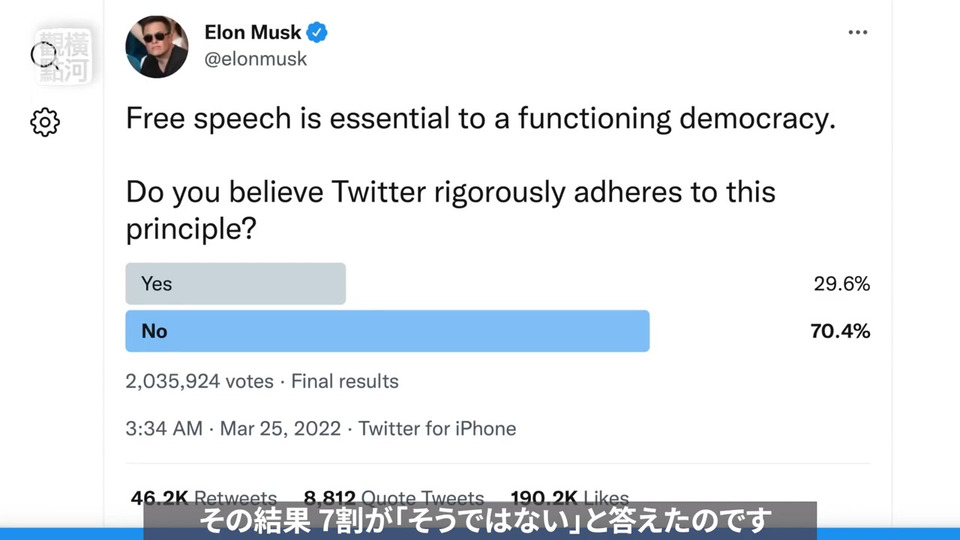Click the 2,035,924 votes count
Viewport: 960px width, 540px height.
point(199,381)
